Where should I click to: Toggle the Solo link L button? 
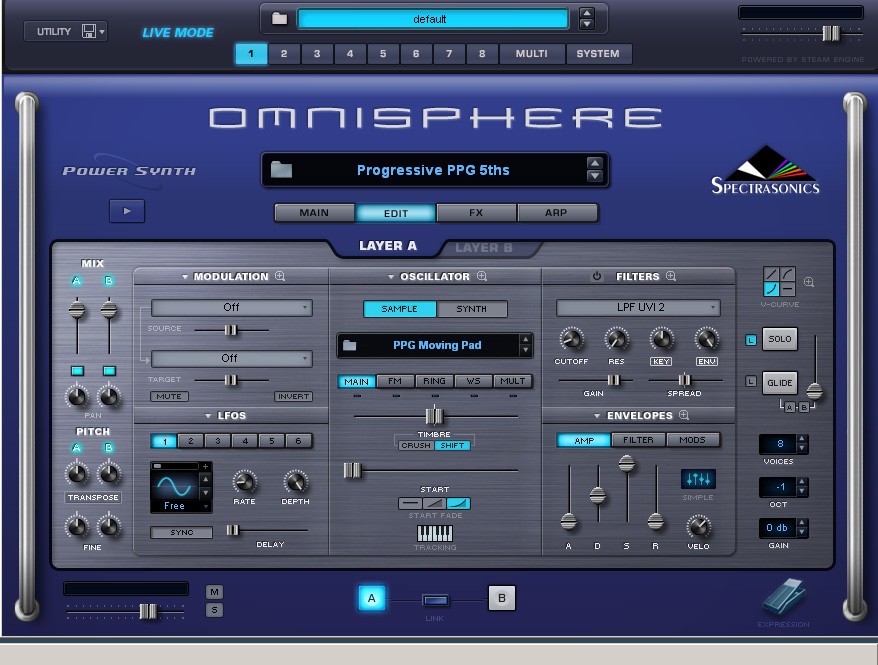pos(751,340)
